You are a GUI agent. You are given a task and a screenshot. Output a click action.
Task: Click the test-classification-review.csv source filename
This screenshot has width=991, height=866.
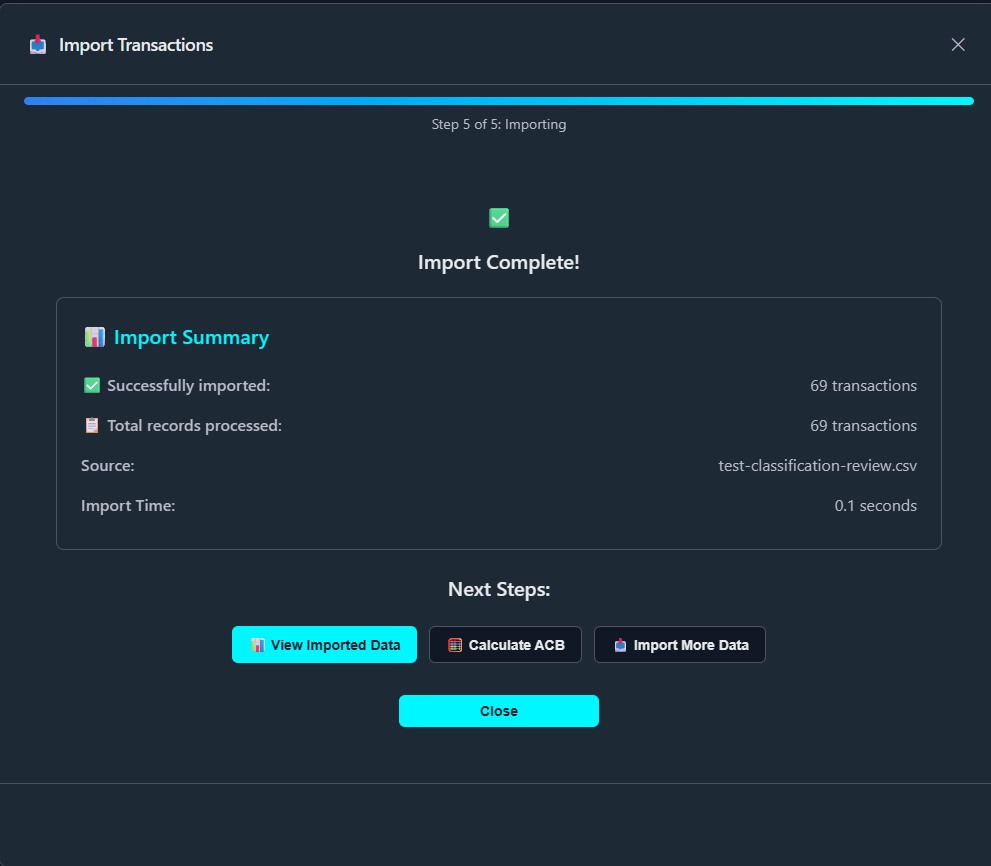tap(817, 466)
